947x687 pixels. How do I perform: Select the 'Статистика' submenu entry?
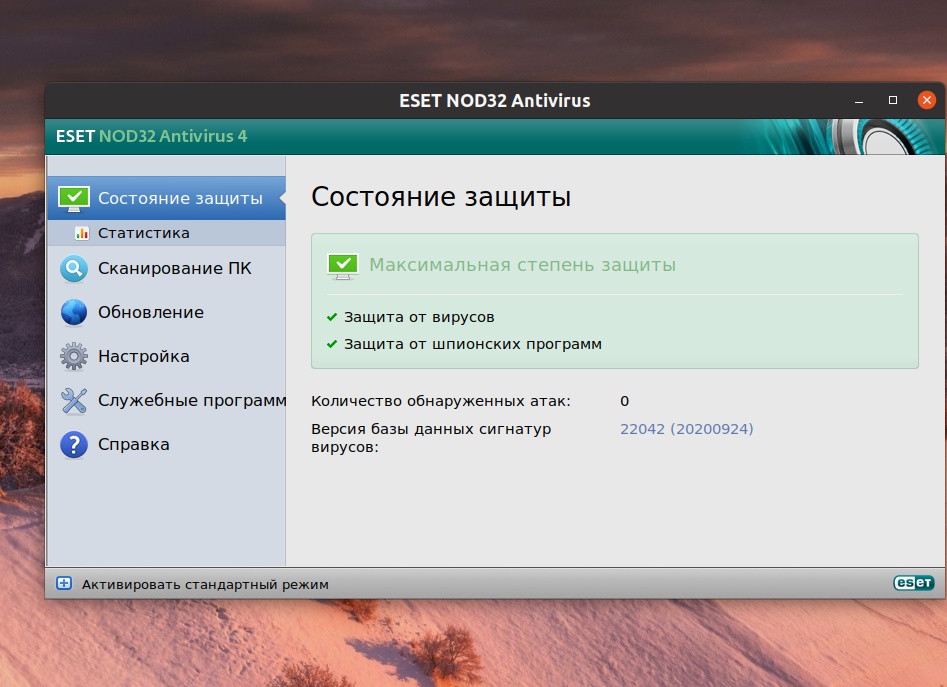tap(166, 233)
